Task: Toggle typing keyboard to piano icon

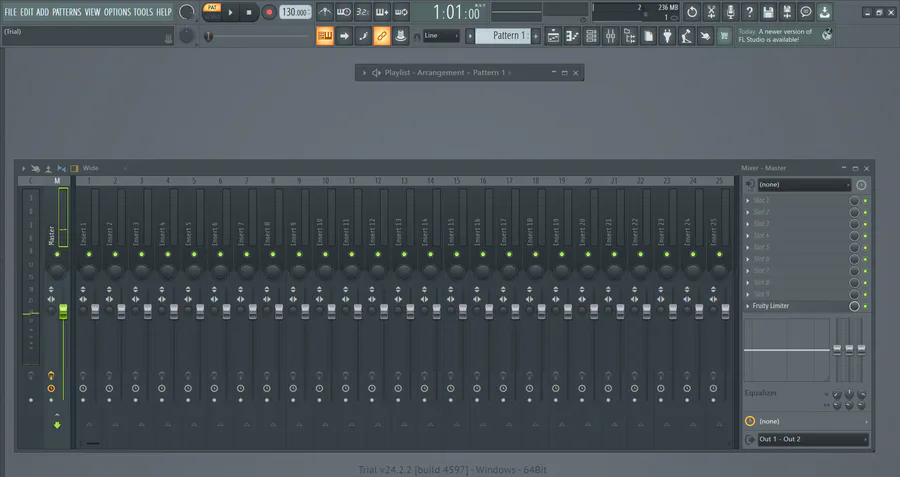Action: pos(325,36)
